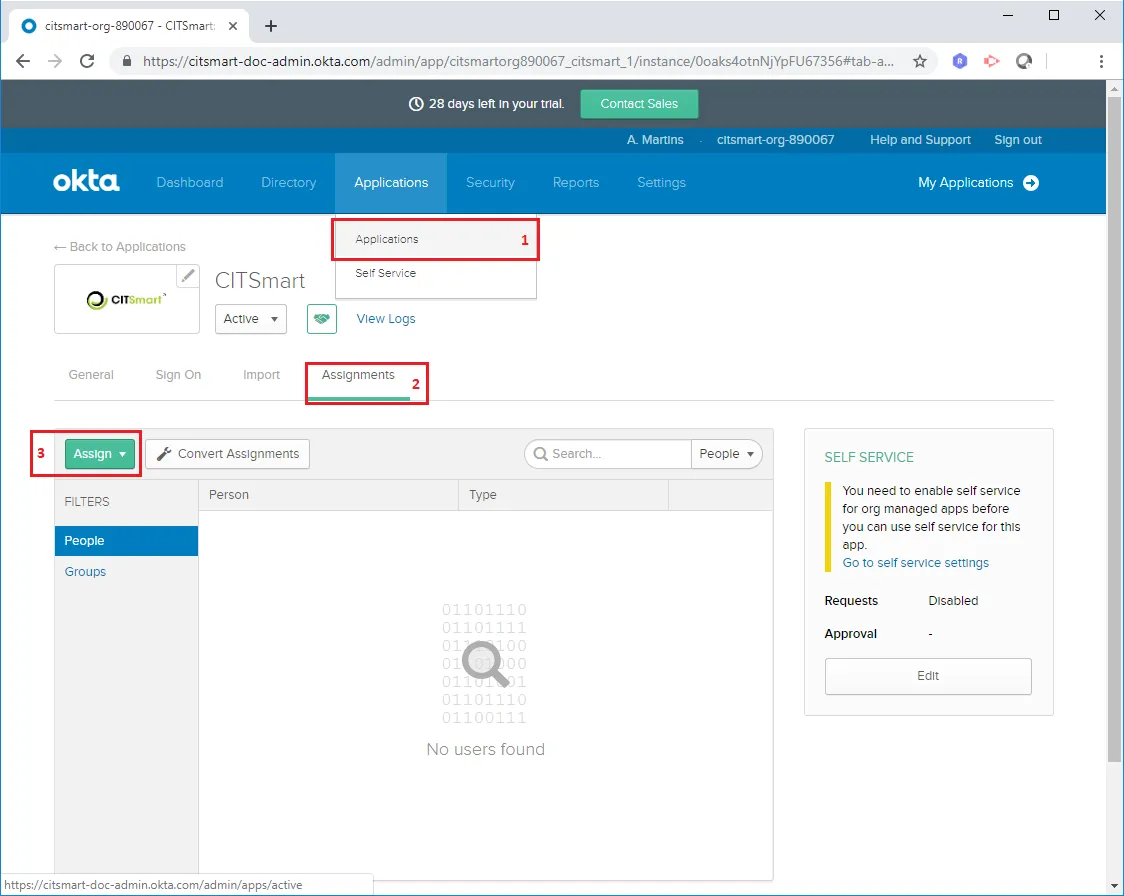
Task: Click Help and Support link
Action: [x=920, y=140]
